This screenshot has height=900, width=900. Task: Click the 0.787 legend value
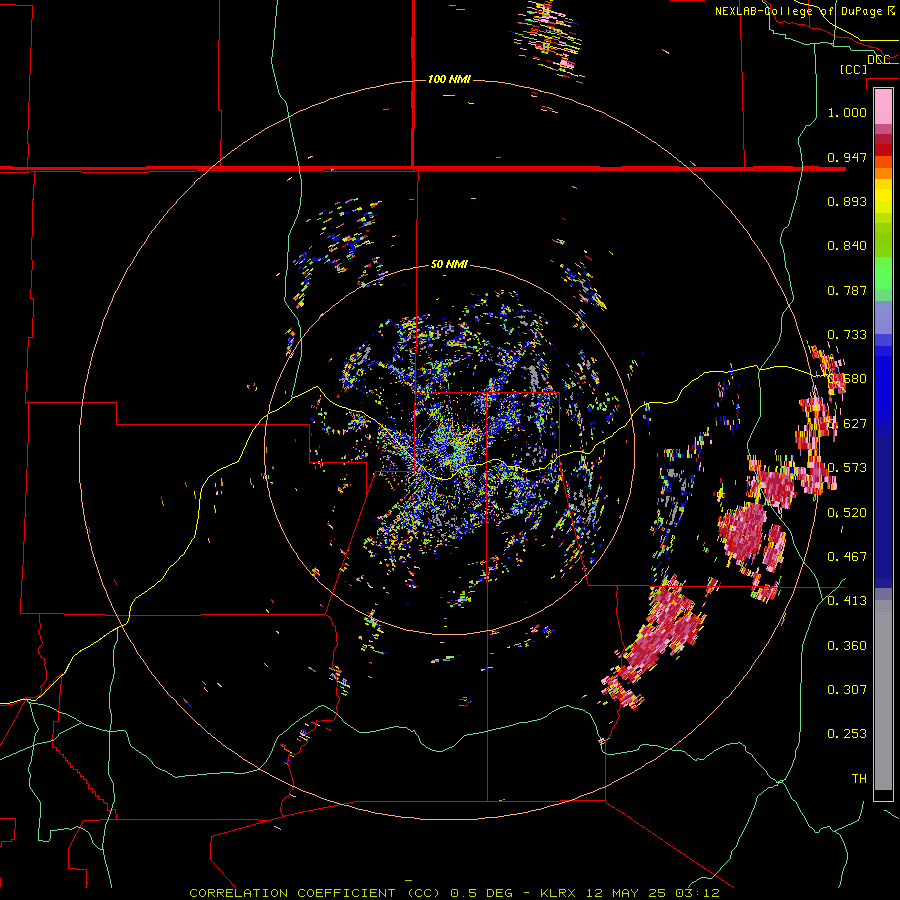(x=847, y=290)
